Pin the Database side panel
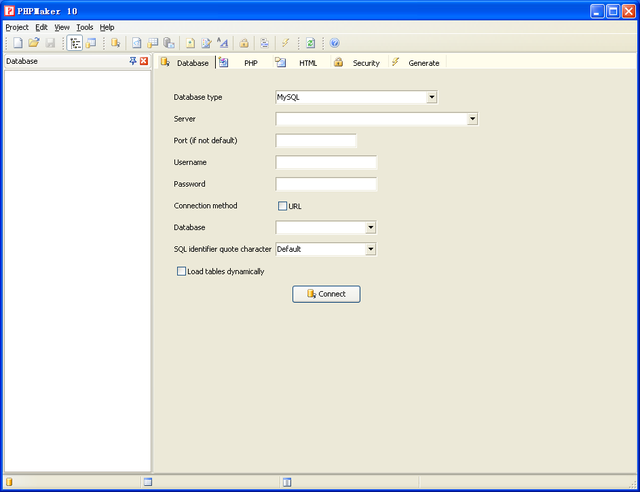 pos(133,62)
